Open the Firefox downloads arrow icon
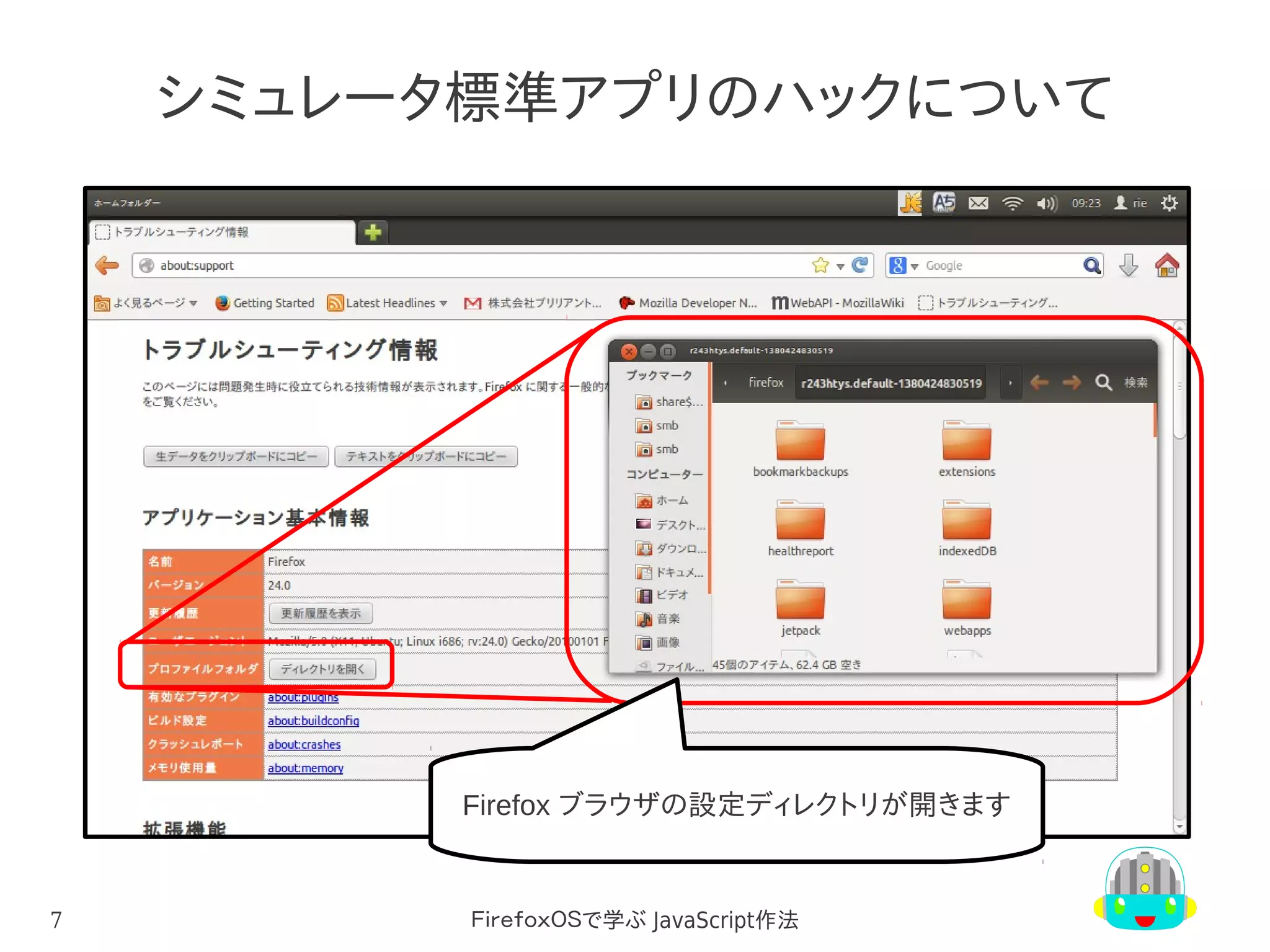 pyautogui.click(x=1129, y=265)
